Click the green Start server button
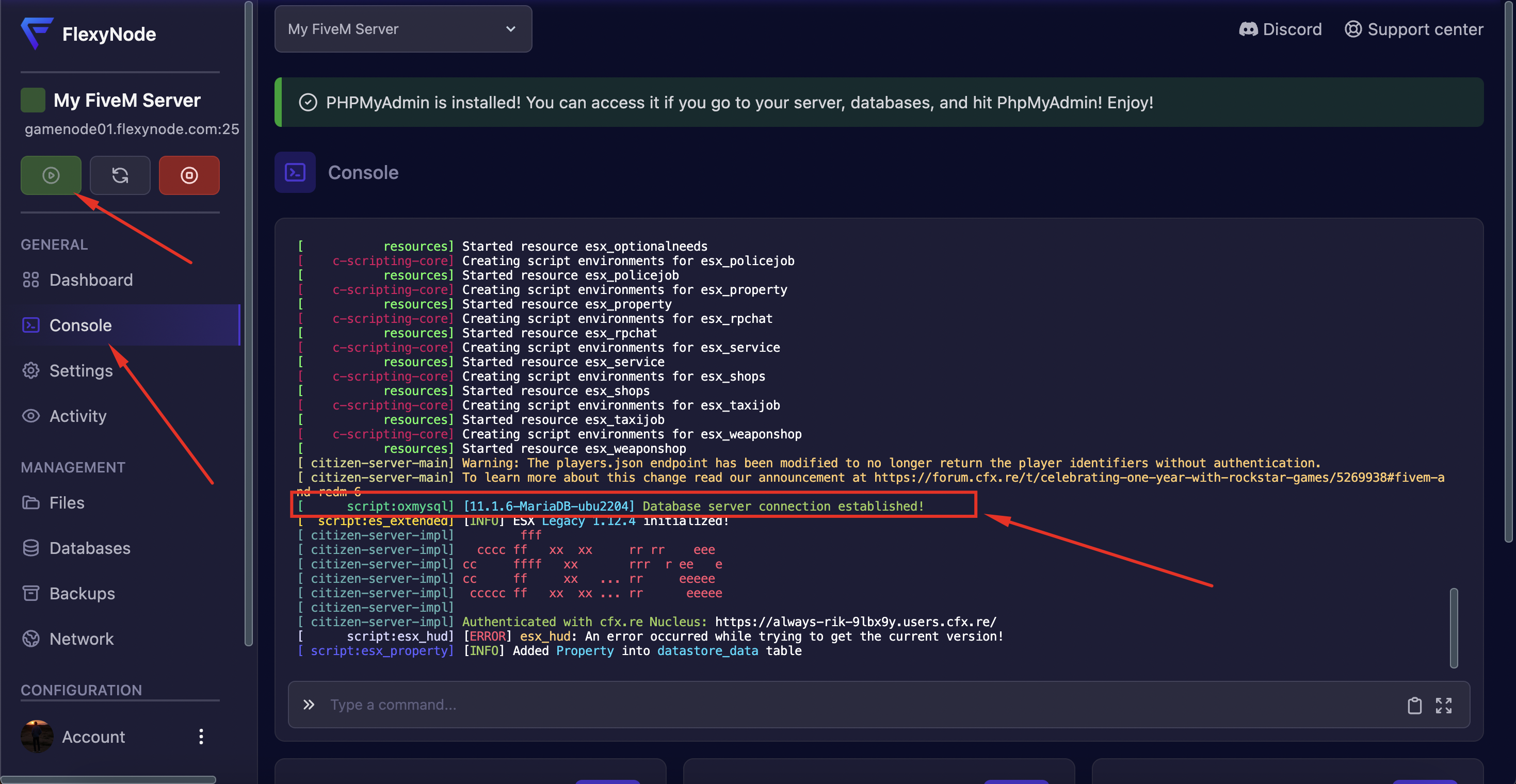Viewport: 1516px width, 784px height. pos(51,175)
